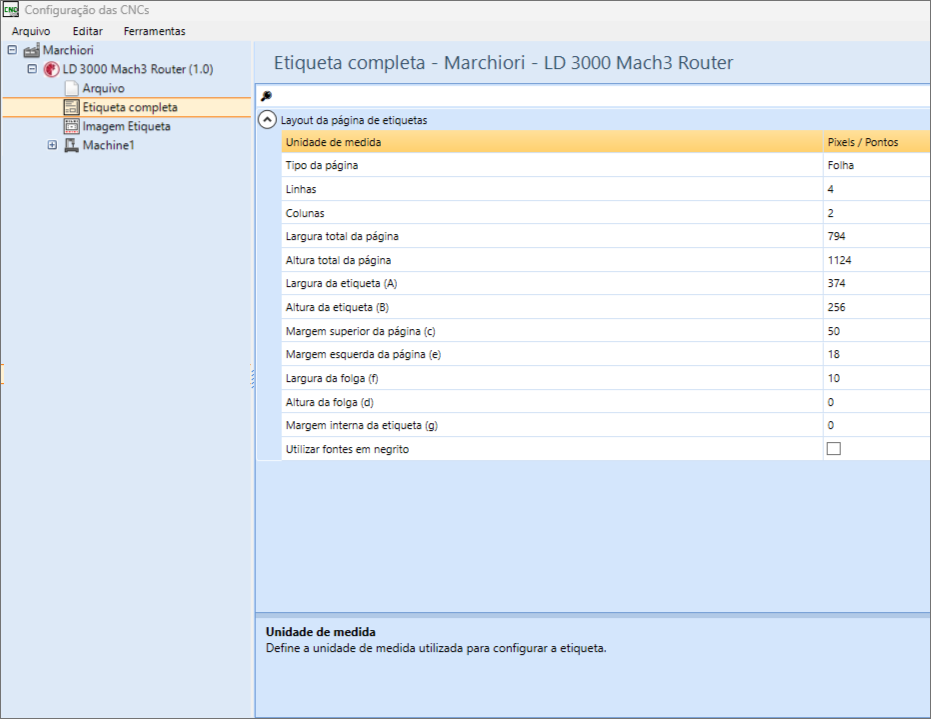Select Largura total da página label

[342, 236]
